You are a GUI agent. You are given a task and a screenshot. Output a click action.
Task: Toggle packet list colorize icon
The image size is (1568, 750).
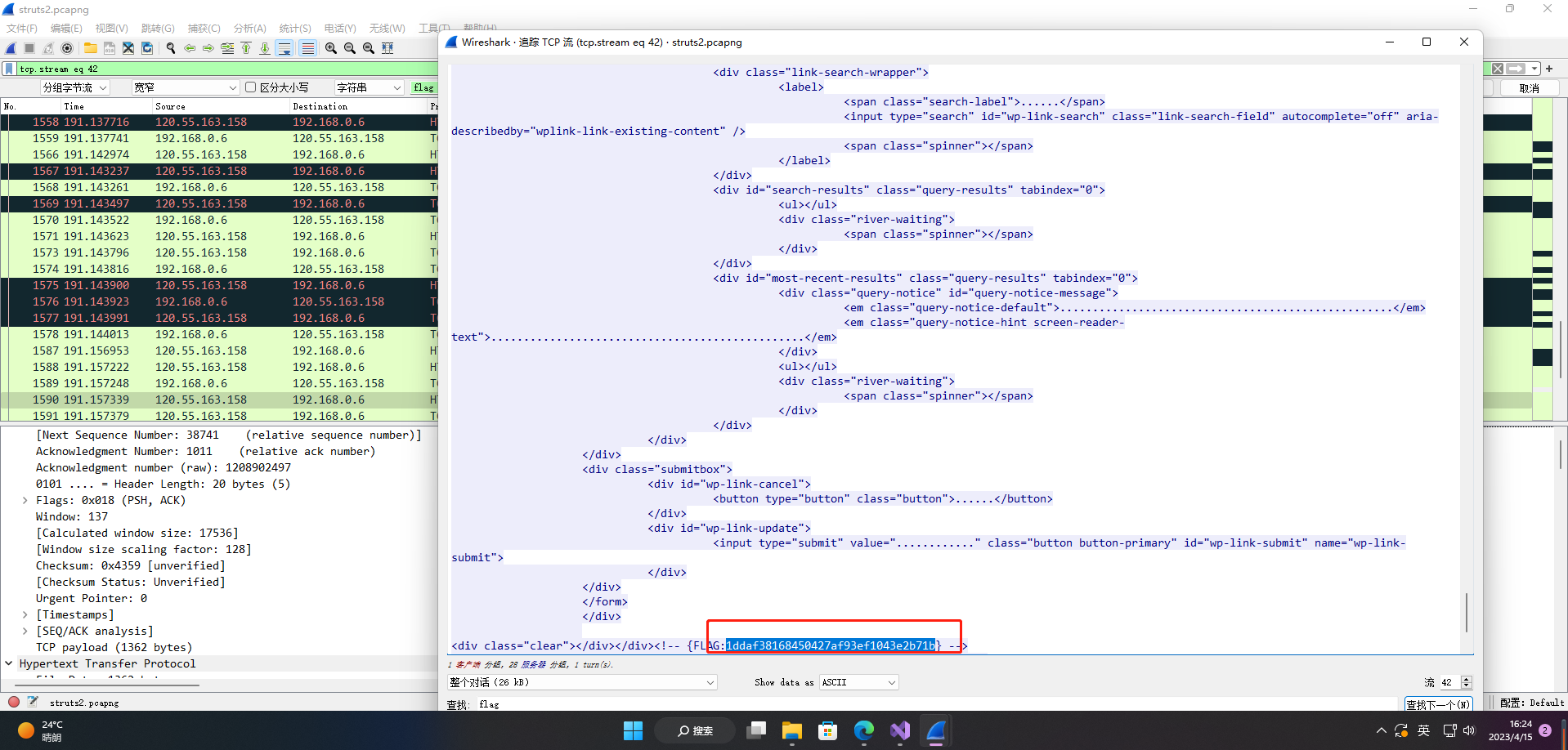coord(307,48)
